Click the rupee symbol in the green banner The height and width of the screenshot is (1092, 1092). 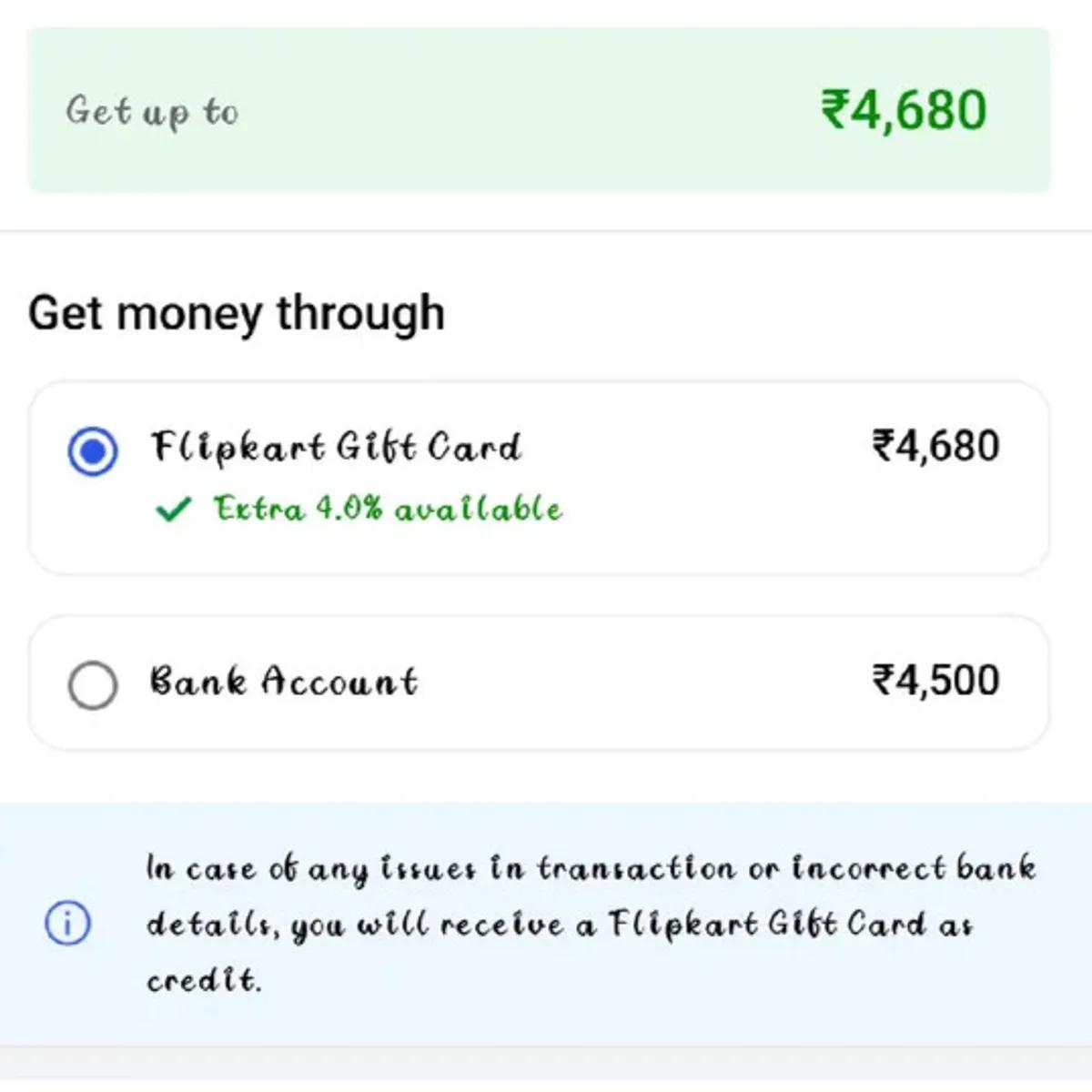click(x=835, y=111)
